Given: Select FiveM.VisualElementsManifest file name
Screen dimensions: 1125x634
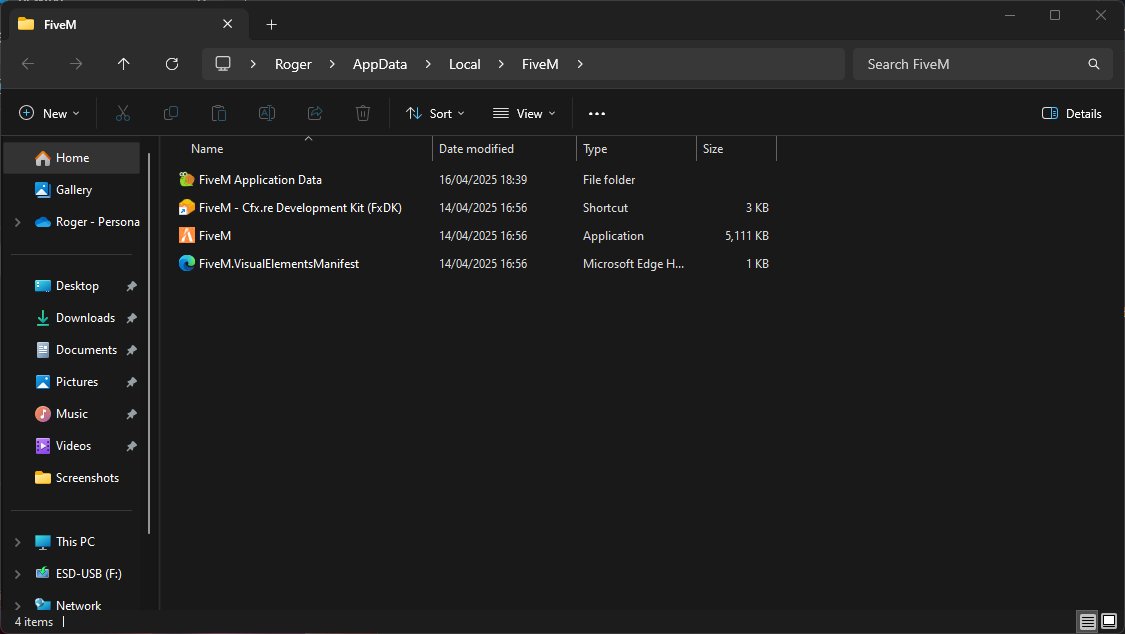Looking at the screenshot, I should tap(278, 264).
